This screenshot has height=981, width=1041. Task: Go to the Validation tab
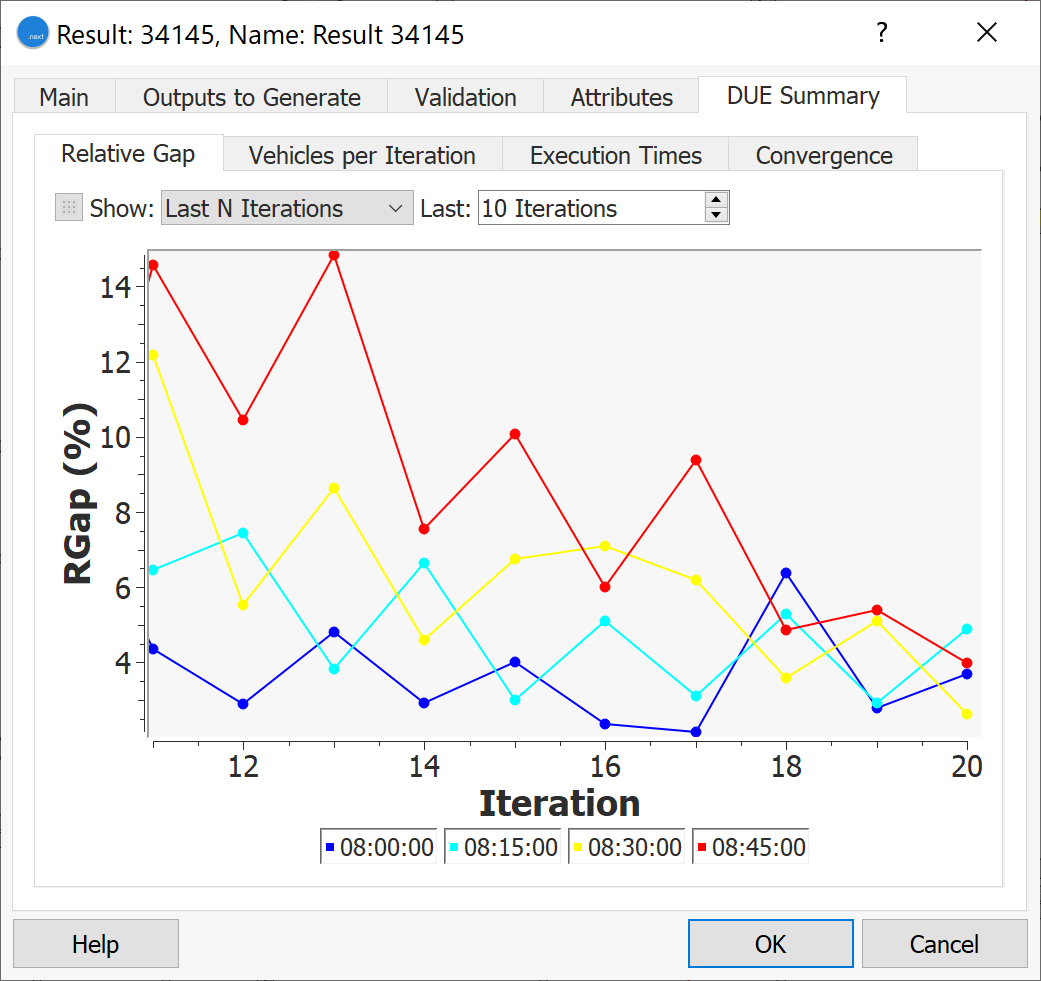click(465, 97)
